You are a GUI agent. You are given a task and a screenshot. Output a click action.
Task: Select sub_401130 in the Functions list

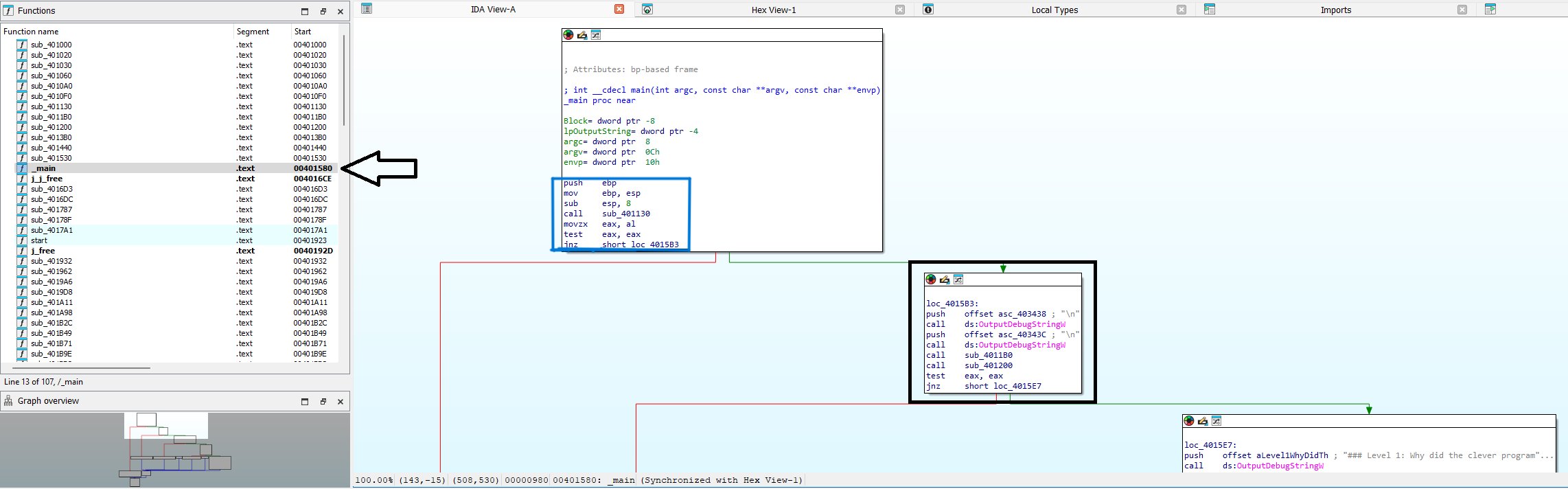[51, 106]
